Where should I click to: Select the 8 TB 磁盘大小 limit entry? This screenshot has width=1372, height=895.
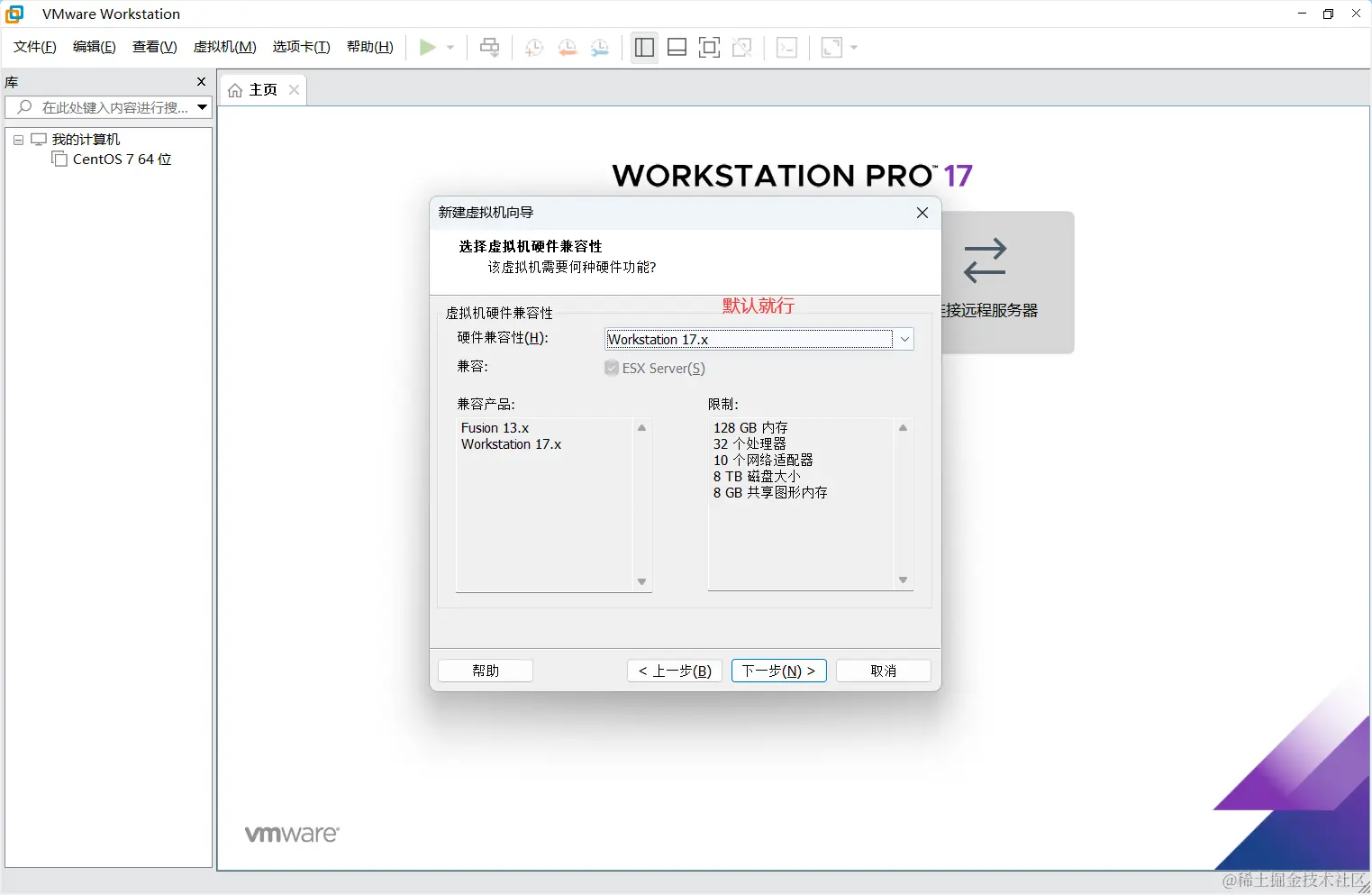click(757, 477)
